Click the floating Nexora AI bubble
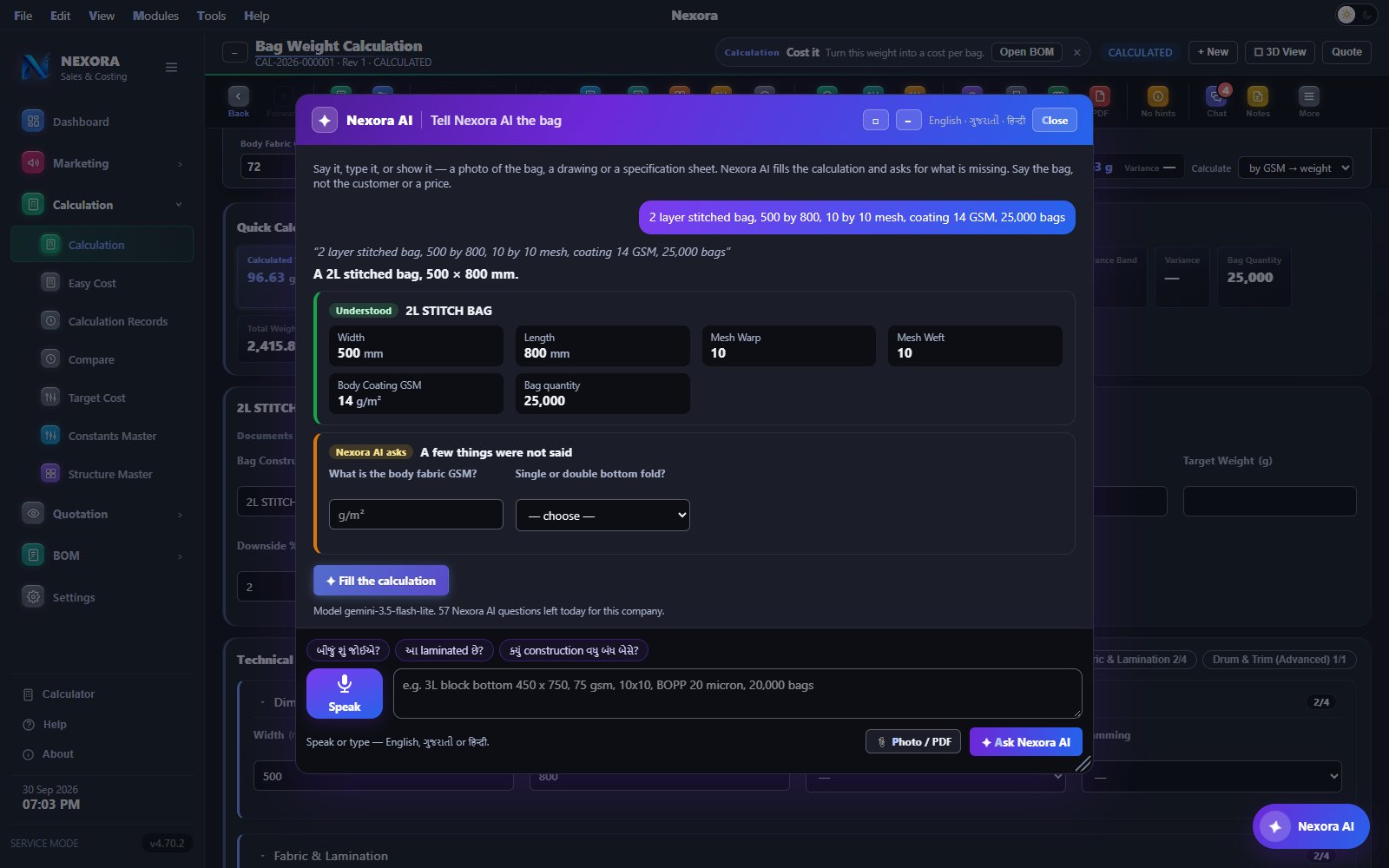Image resolution: width=1389 pixels, height=868 pixels. click(1311, 826)
